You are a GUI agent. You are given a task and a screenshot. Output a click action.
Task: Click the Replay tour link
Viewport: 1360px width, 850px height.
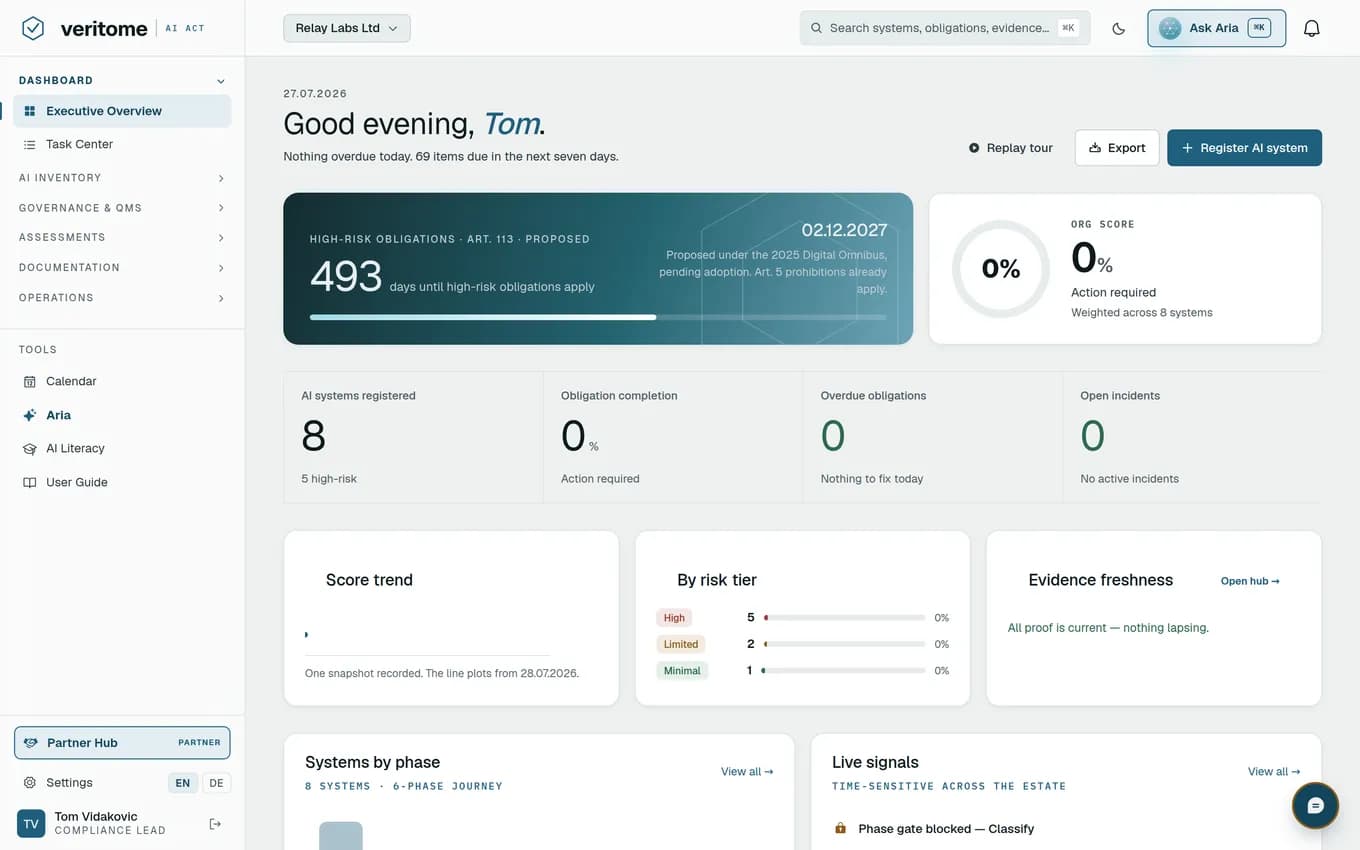coord(1010,148)
